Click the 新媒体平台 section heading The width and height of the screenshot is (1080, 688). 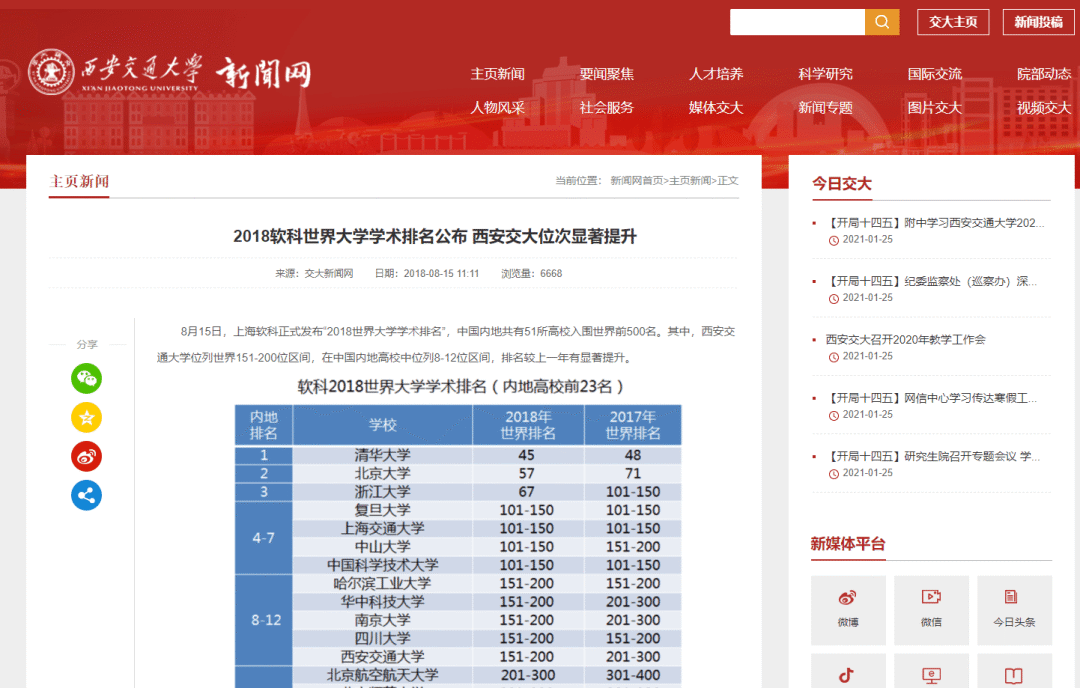point(848,544)
